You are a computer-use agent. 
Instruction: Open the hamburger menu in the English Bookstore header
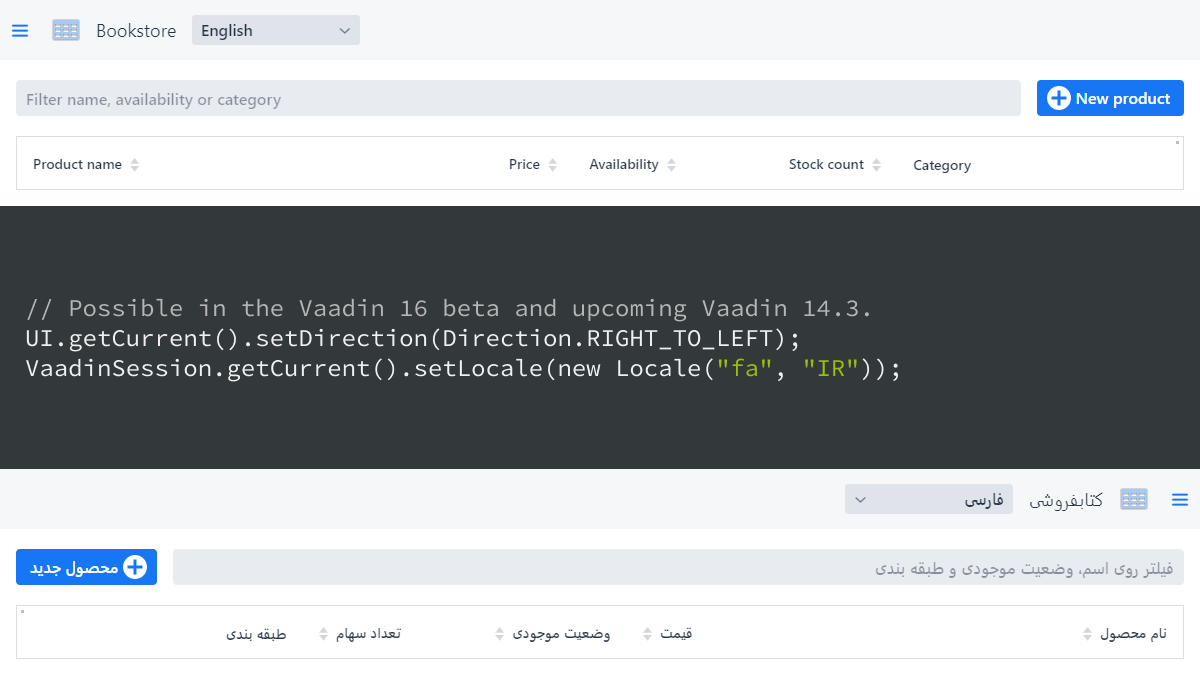(x=20, y=31)
